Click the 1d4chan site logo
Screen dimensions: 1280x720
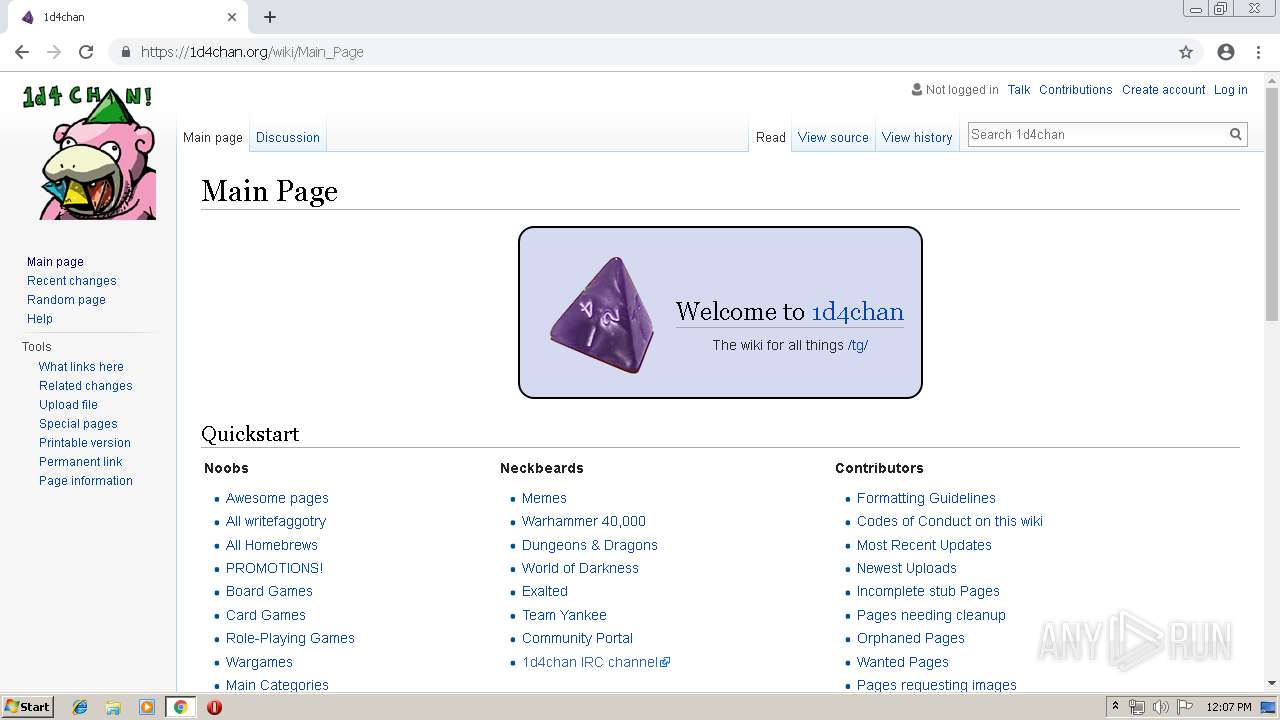point(90,152)
